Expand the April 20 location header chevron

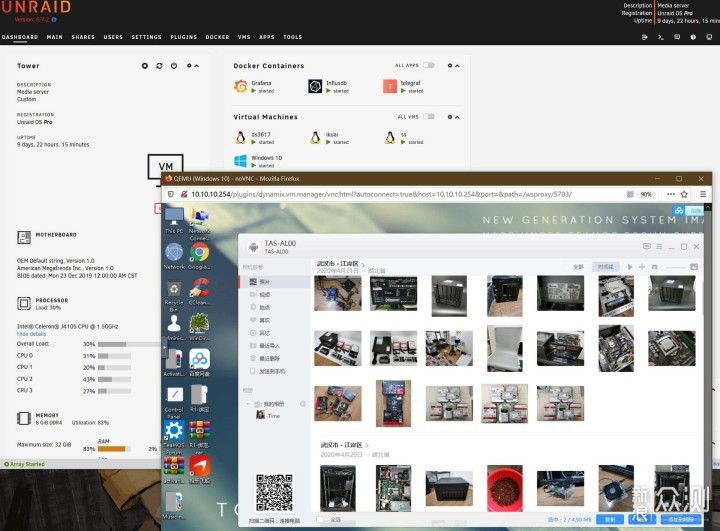[367, 445]
